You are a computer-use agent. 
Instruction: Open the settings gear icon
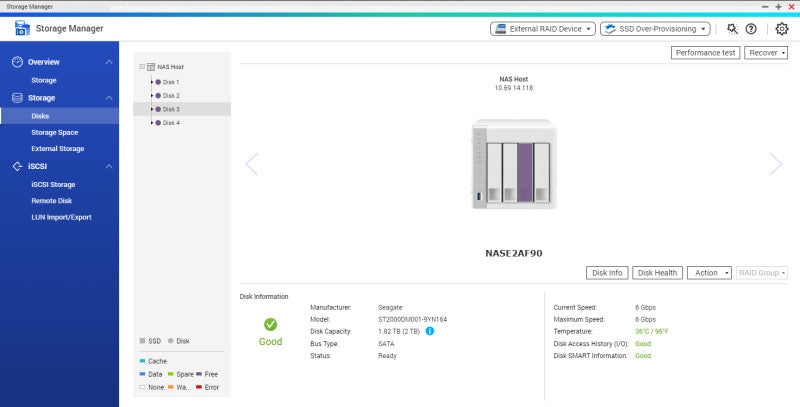click(782, 29)
